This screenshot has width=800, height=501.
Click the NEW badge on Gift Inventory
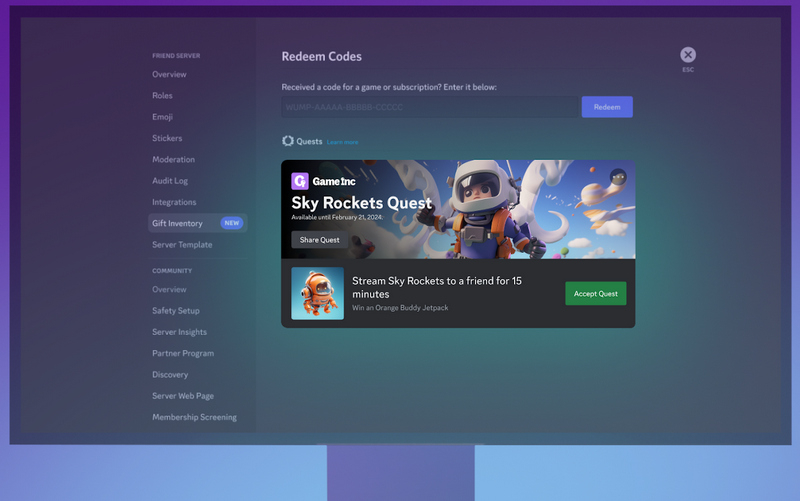231,224
